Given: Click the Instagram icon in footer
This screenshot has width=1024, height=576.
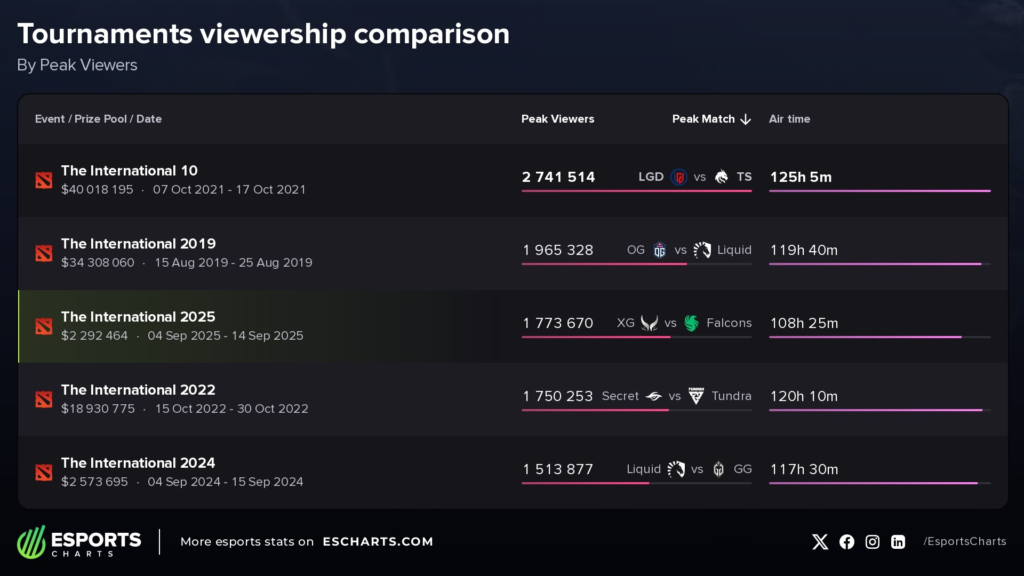Looking at the screenshot, I should point(872,542).
